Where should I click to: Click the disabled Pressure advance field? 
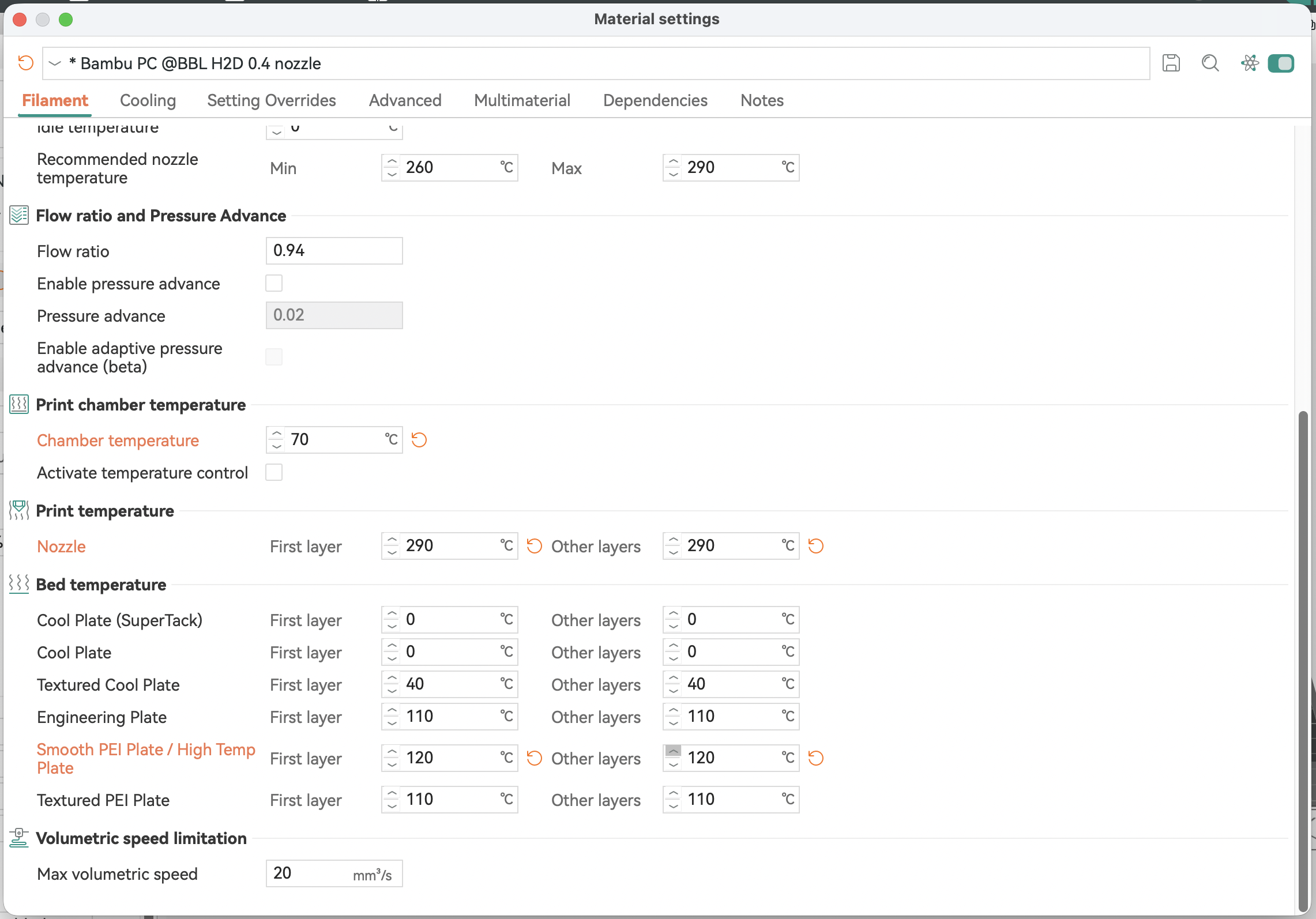334,315
